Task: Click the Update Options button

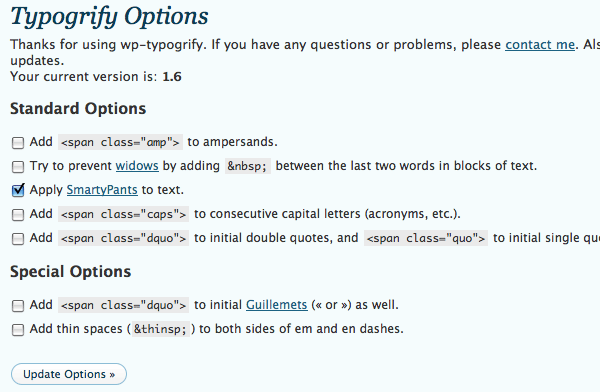Action: (x=69, y=374)
